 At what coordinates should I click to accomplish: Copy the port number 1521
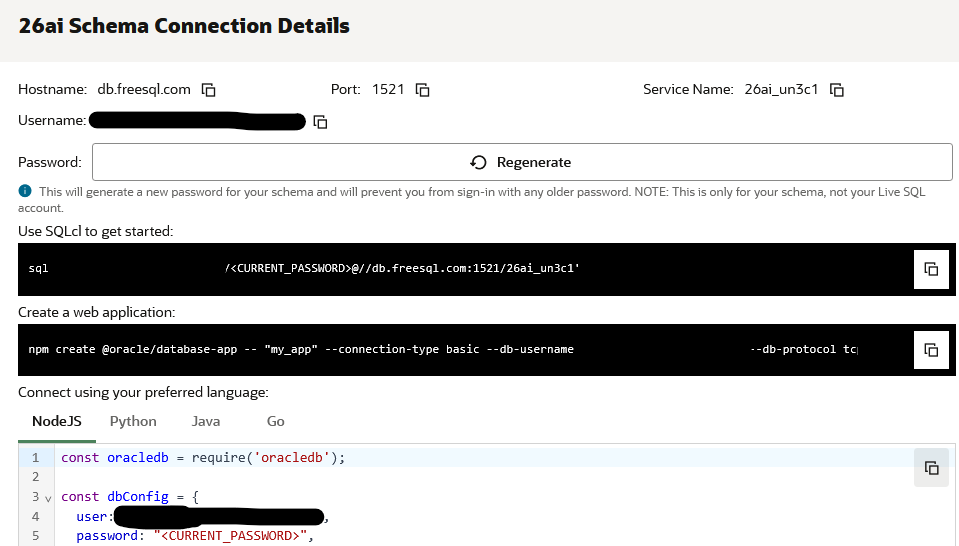coord(423,90)
